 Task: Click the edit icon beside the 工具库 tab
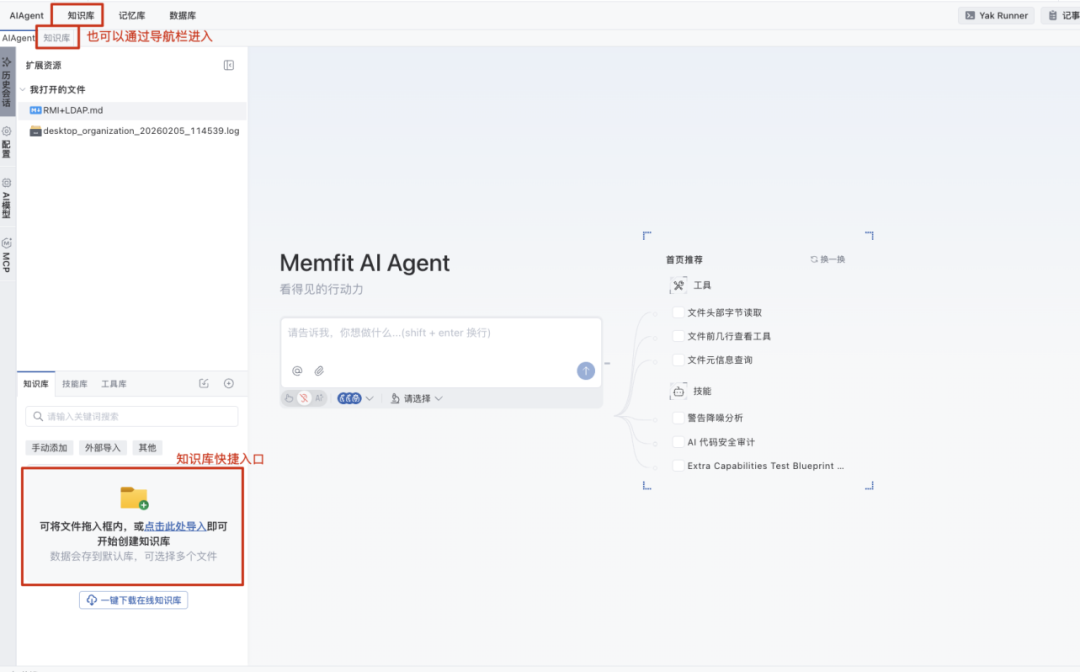(x=204, y=384)
